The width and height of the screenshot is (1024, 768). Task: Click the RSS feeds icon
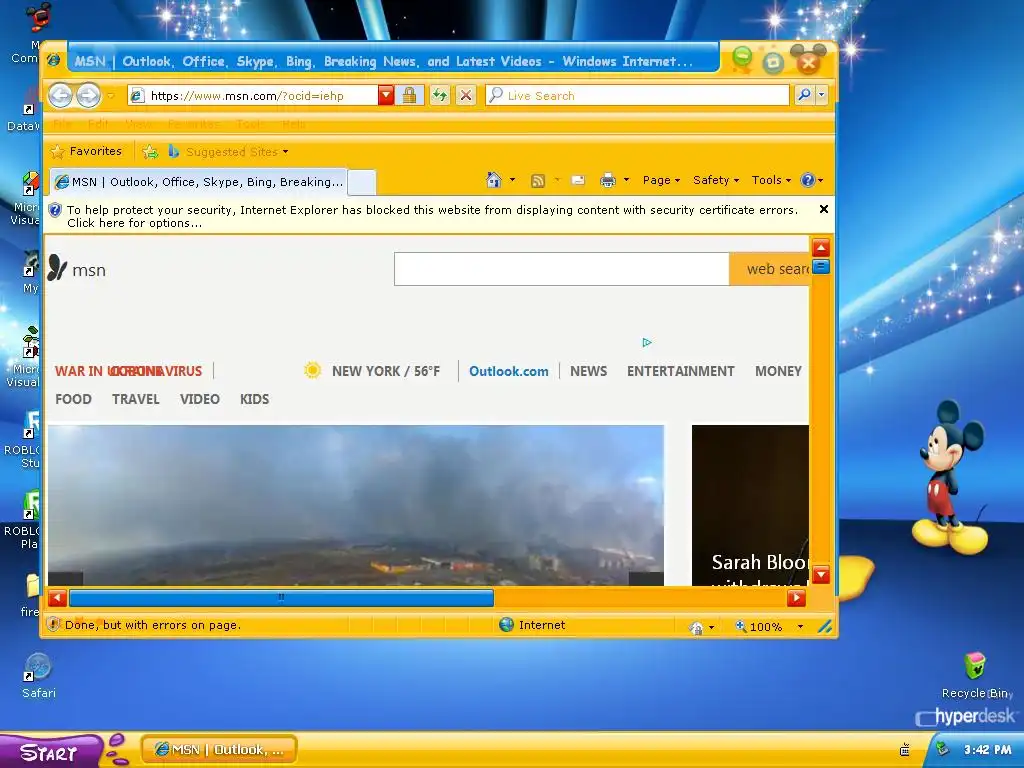click(537, 180)
